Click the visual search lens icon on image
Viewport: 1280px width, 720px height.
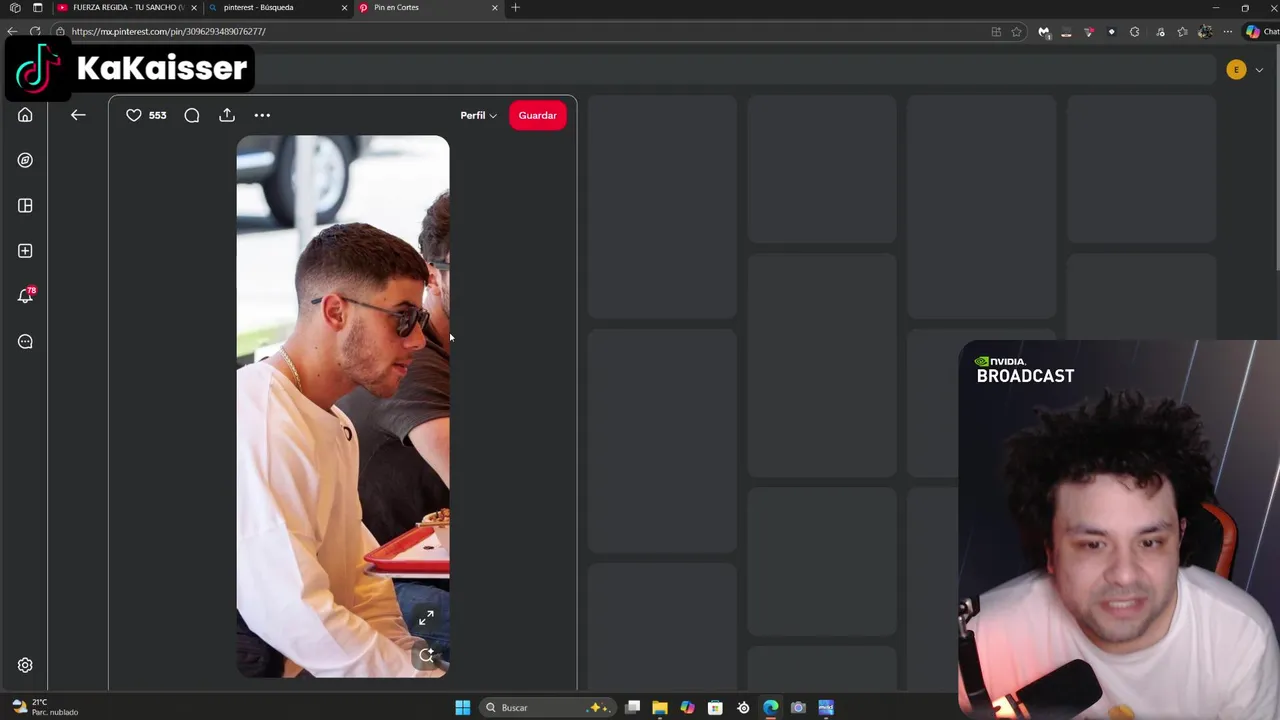pos(426,655)
